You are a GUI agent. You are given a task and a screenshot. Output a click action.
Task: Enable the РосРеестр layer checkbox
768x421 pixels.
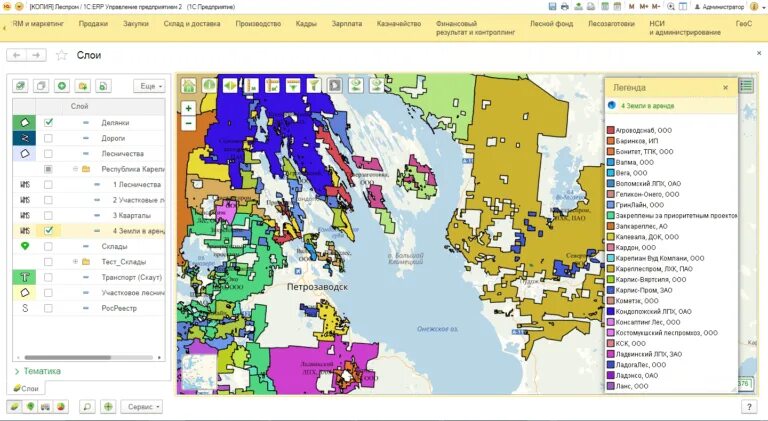(48, 308)
